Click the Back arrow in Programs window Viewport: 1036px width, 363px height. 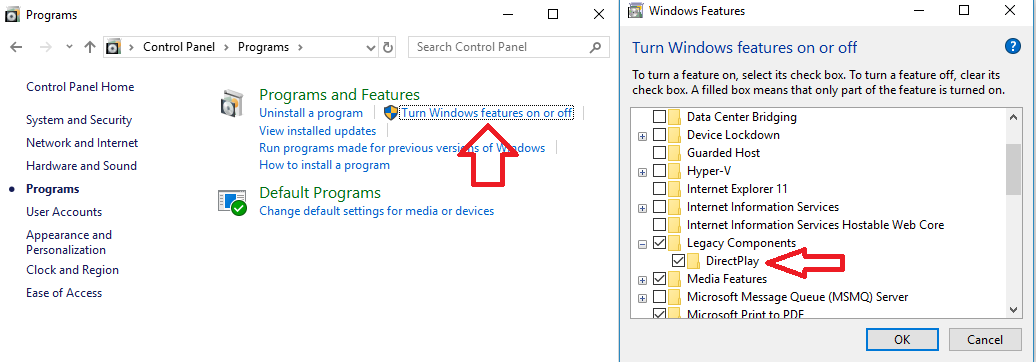pyautogui.click(x=17, y=47)
